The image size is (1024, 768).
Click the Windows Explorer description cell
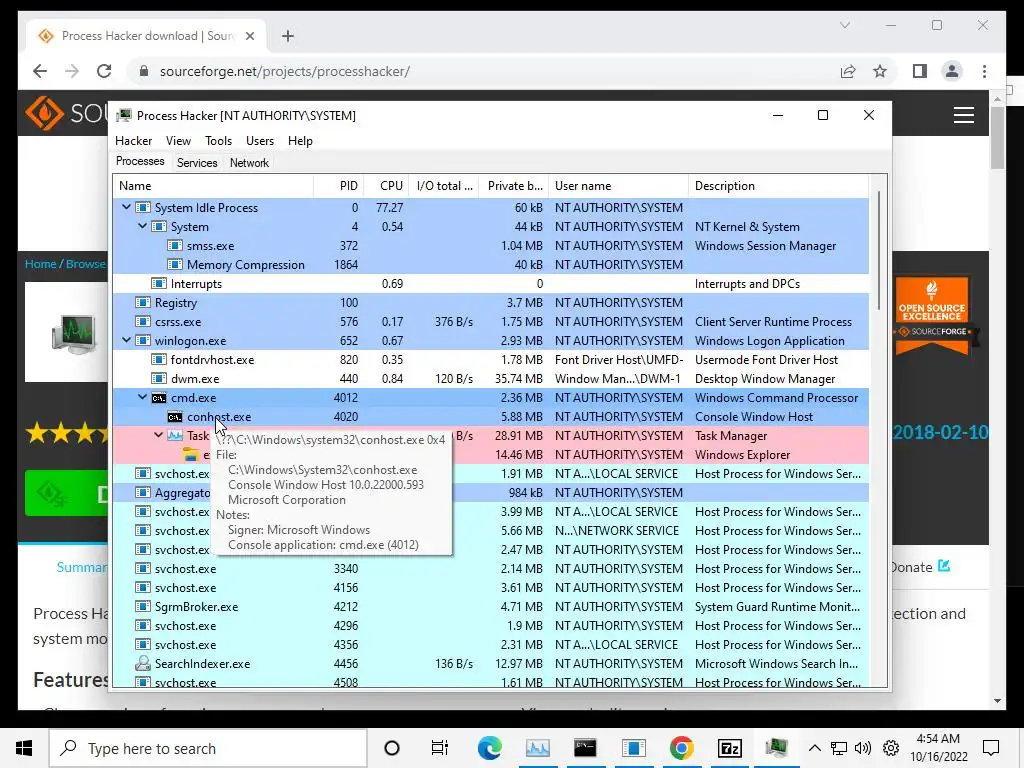point(743,455)
